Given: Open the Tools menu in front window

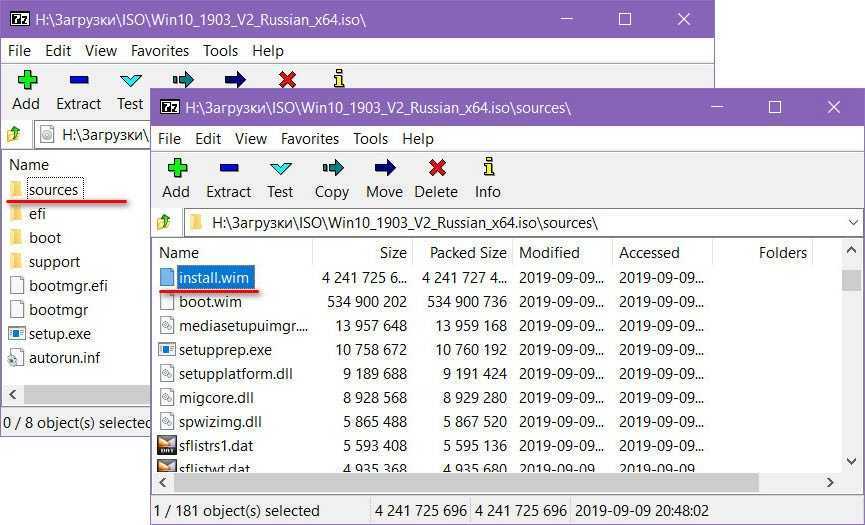Looking at the screenshot, I should coord(370,139).
